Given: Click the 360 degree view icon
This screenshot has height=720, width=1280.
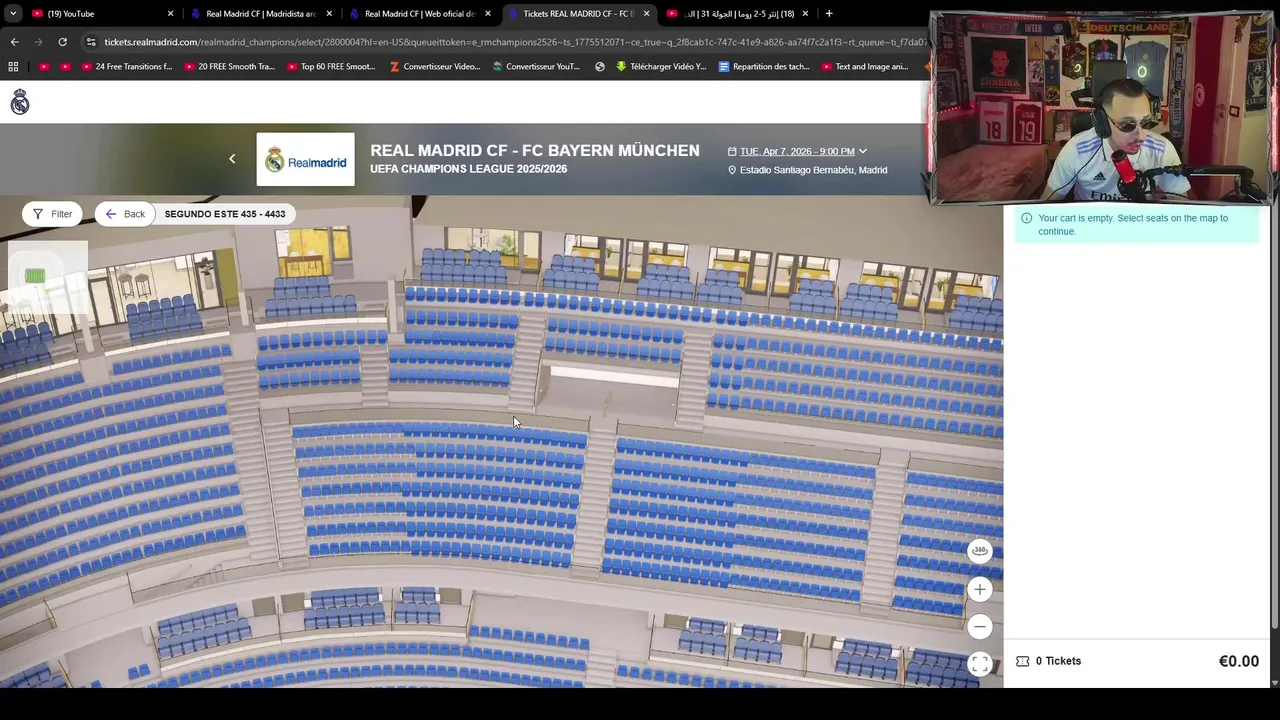Looking at the screenshot, I should click(x=980, y=550).
